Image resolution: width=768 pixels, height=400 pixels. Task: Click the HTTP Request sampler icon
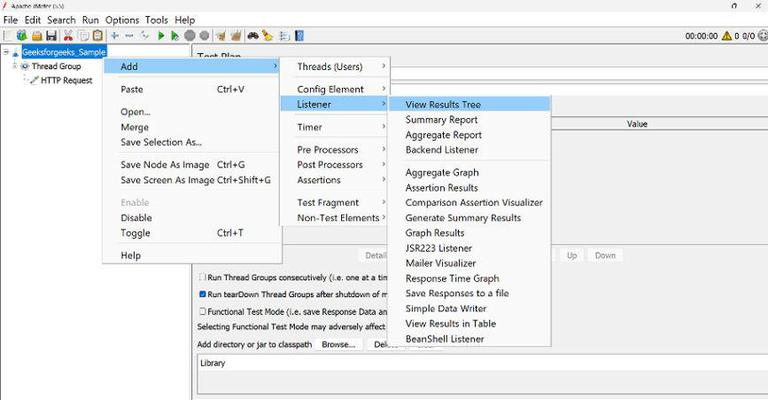pos(34,80)
